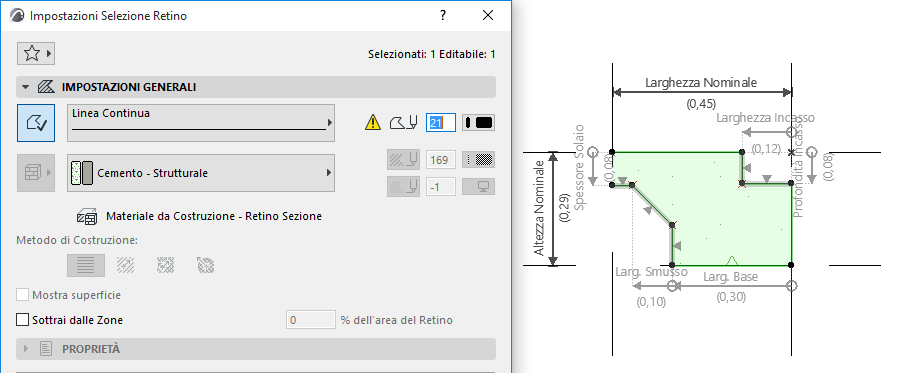Click the question mark help button
The image size is (910, 373).
[443, 16]
